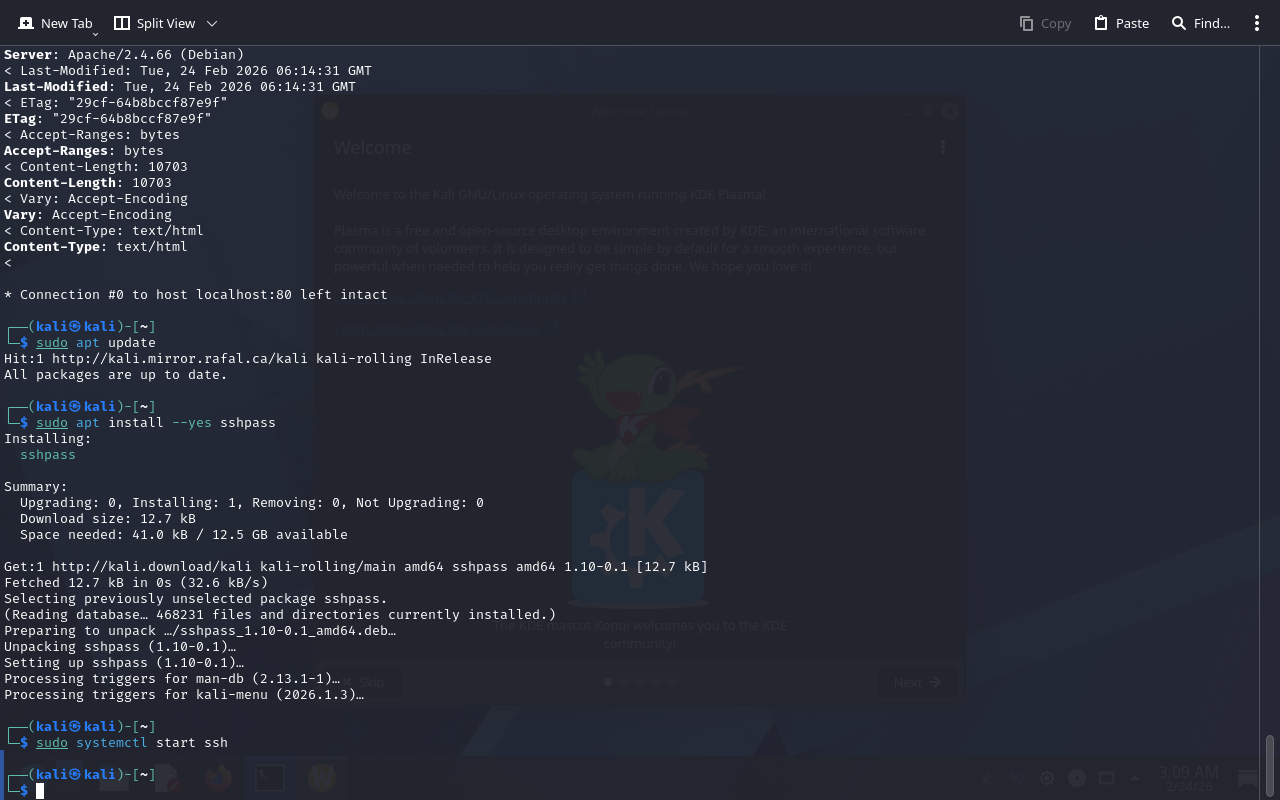
Task: Click 'All packages are up to date' line
Action: coord(116,375)
